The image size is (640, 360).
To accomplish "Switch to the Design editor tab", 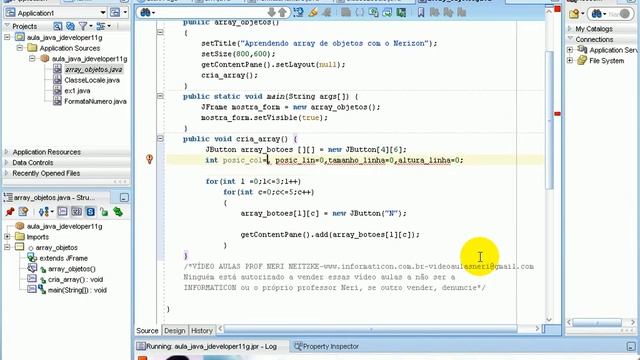I will coord(174,330).
